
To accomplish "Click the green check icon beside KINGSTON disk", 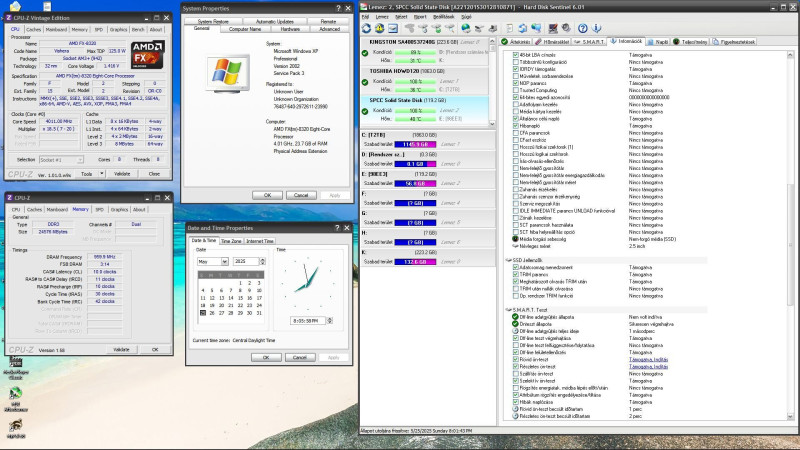I will pyautogui.click(x=365, y=53).
